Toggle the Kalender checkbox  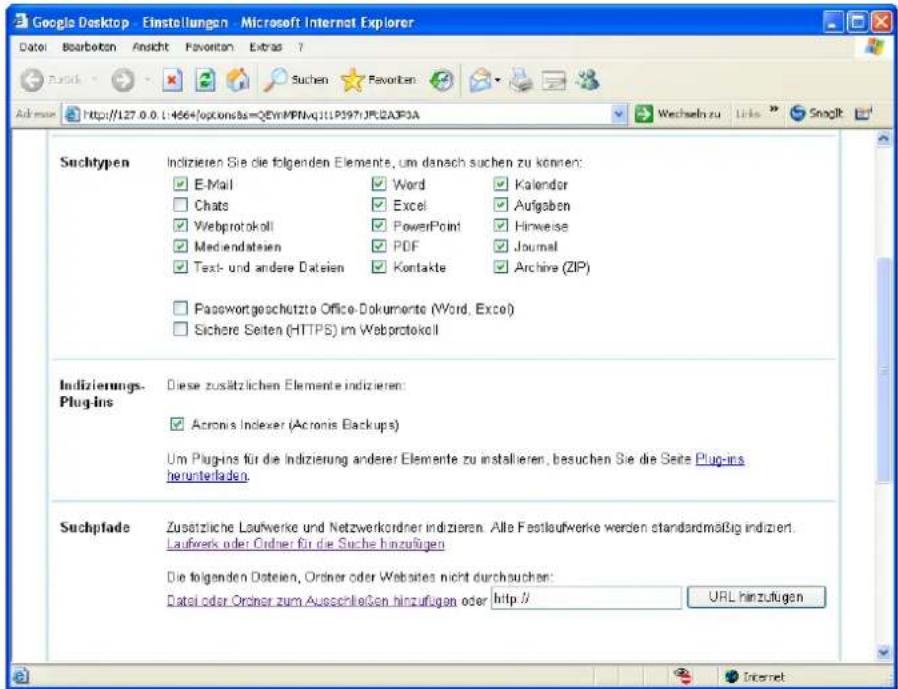[x=501, y=183]
